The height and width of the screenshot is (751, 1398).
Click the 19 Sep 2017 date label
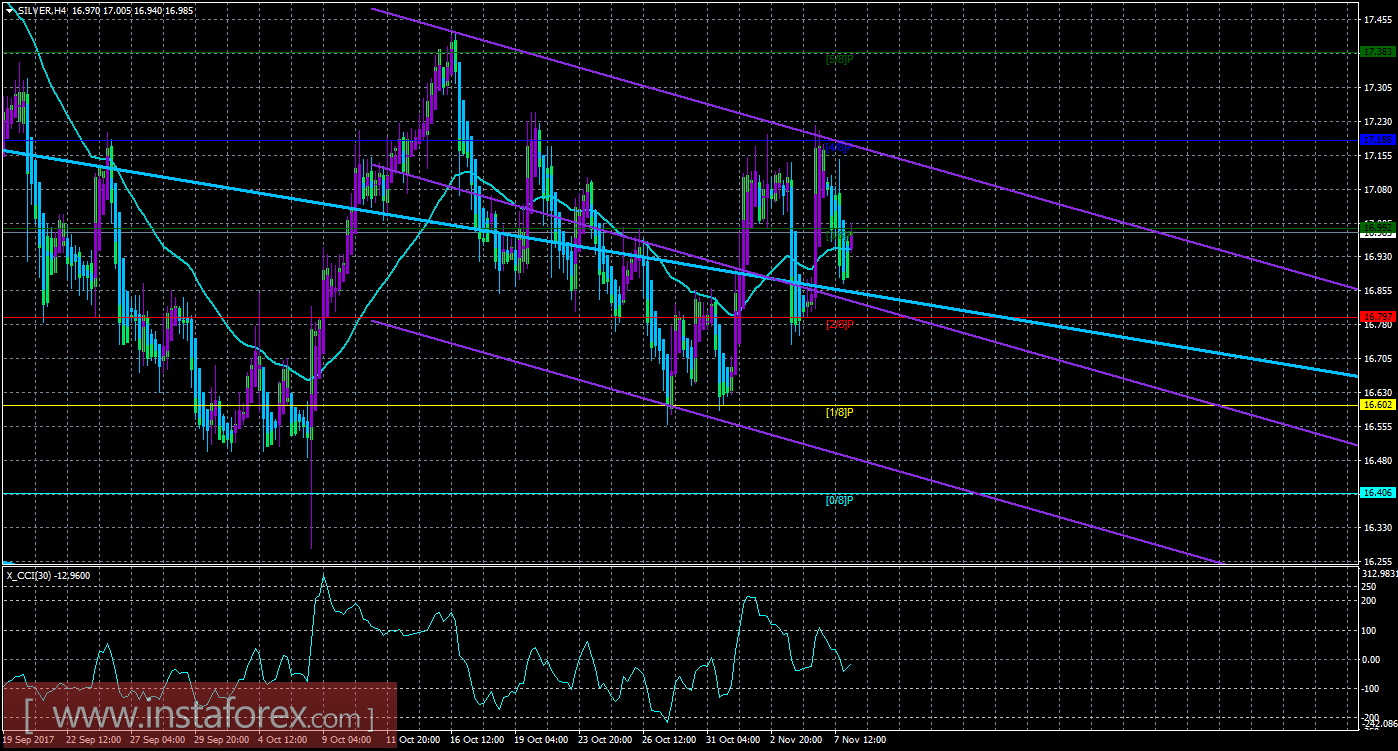pyautogui.click(x=27, y=741)
